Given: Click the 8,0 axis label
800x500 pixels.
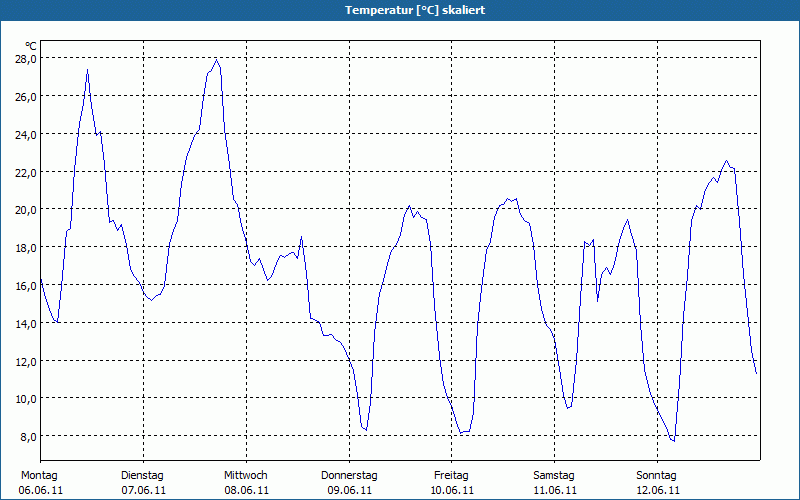Looking at the screenshot, I should coord(28,437).
